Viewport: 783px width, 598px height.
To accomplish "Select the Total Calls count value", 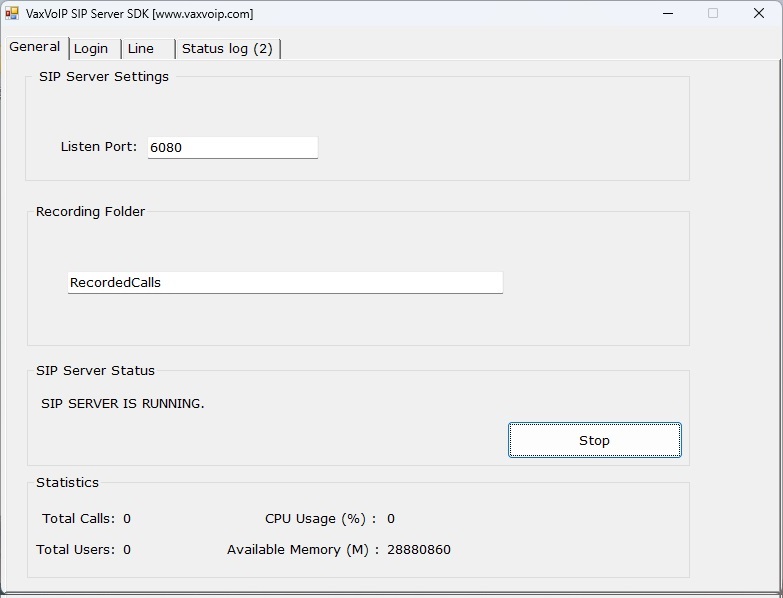I will (x=127, y=519).
